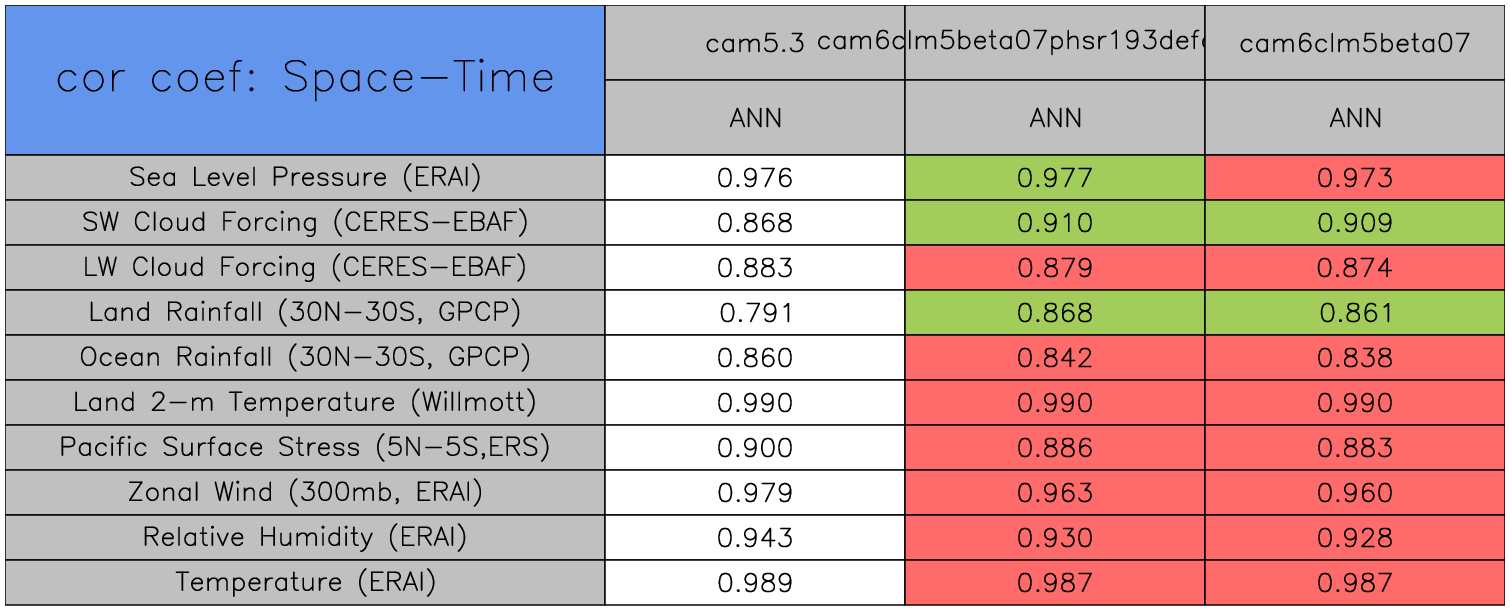Select the cam5.3 column header
This screenshot has height=611, width=1510.
point(755,43)
